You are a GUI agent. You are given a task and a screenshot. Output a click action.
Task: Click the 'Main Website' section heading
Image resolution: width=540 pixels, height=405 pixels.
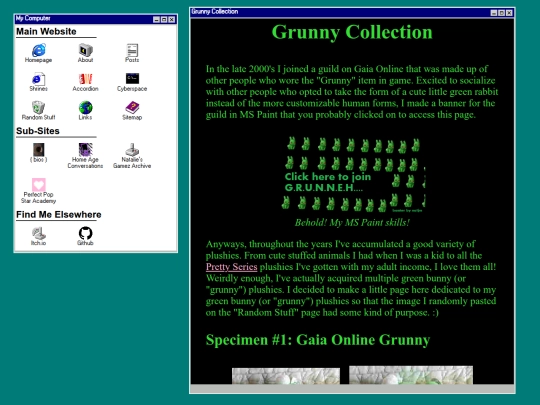point(46,31)
